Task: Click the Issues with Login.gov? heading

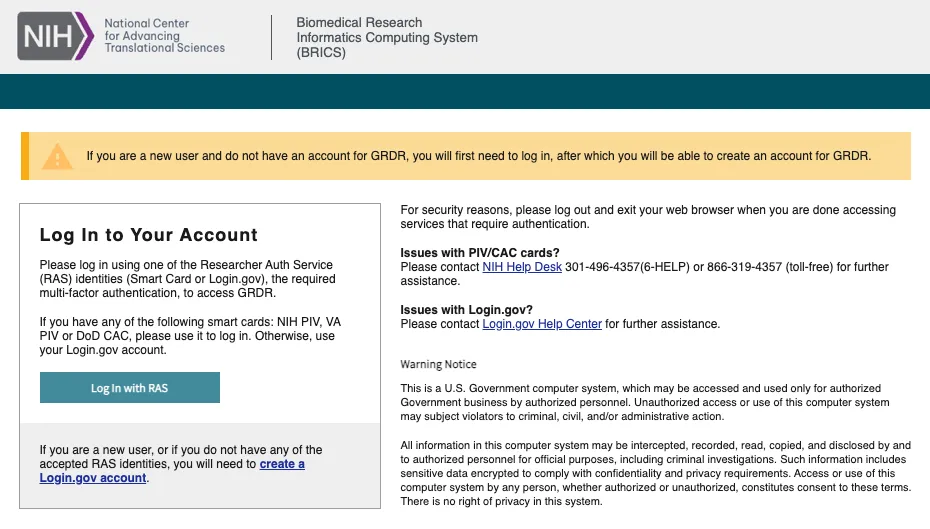Action: point(466,310)
